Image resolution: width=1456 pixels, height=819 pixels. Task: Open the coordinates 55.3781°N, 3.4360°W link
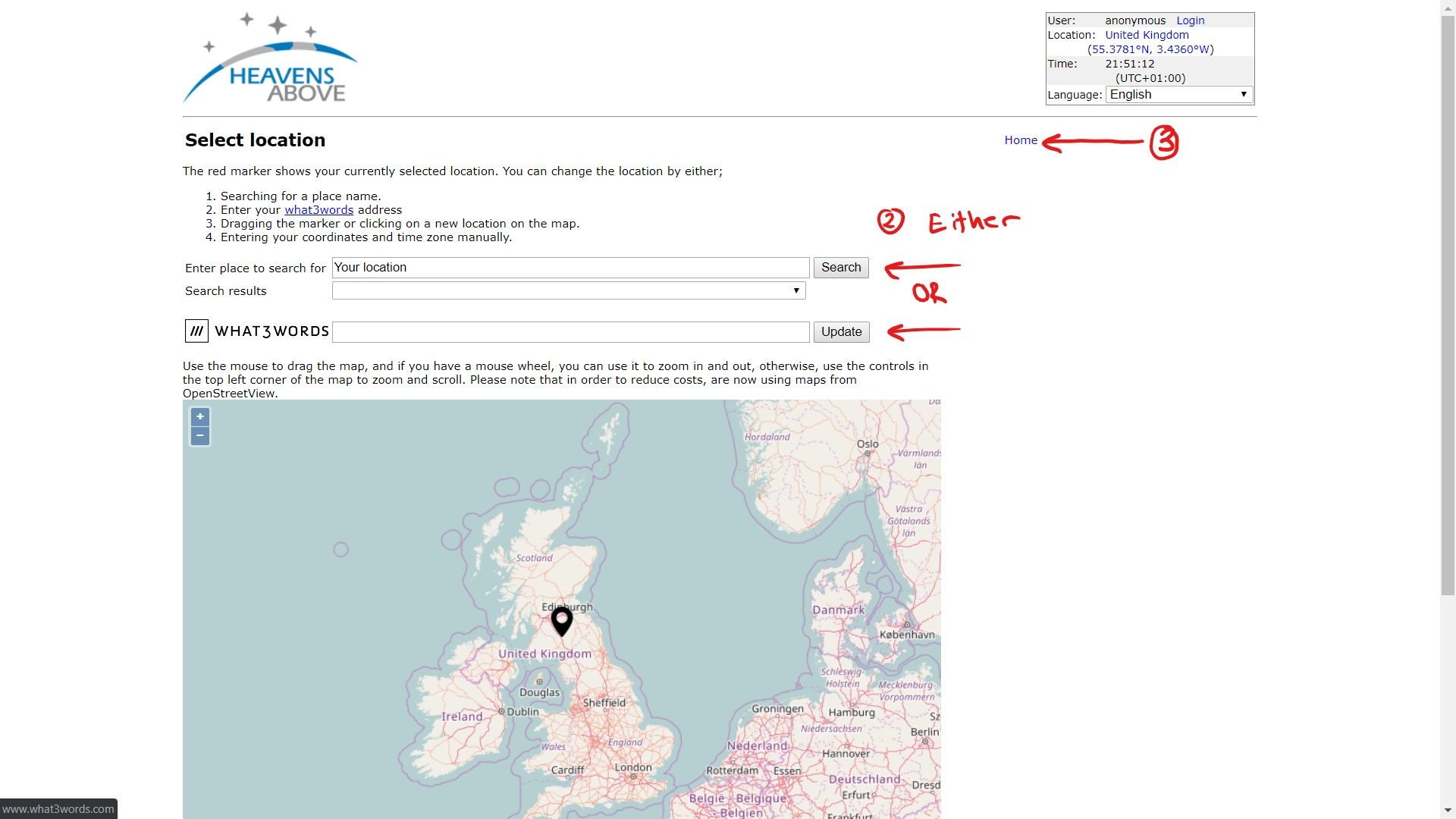[x=1150, y=49]
